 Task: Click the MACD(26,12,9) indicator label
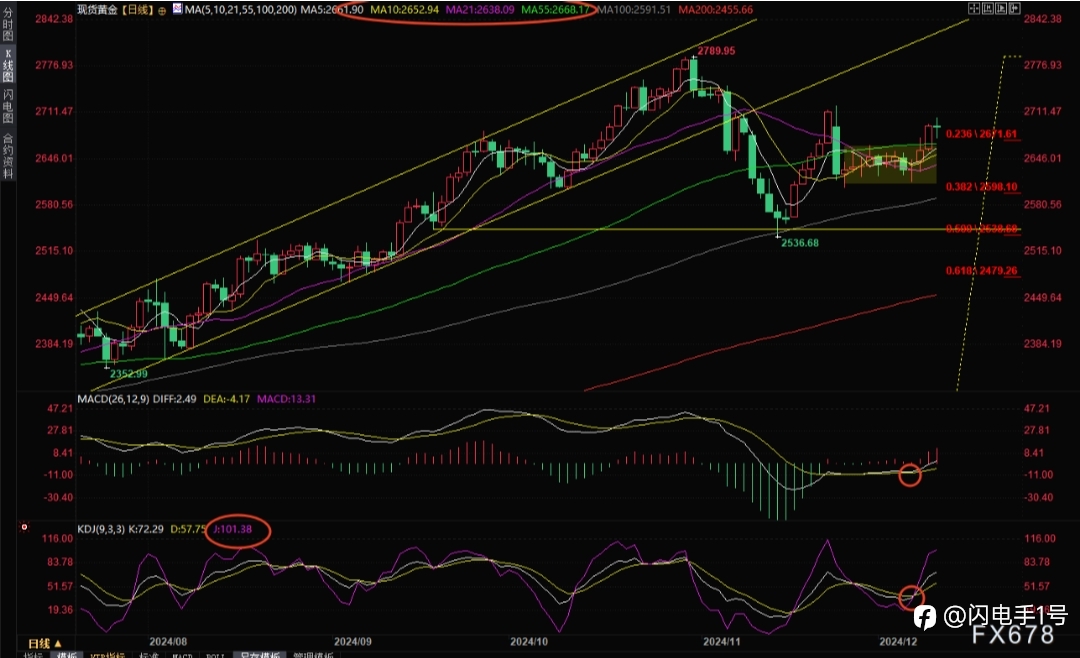[113, 399]
